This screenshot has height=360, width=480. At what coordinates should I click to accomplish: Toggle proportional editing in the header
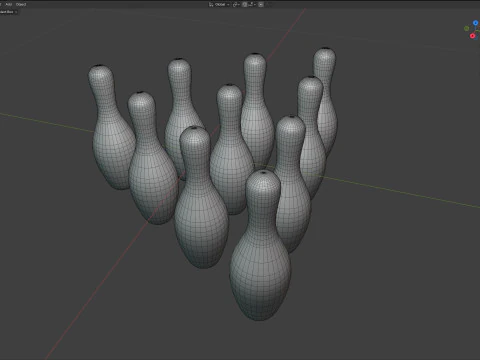click(261, 4)
